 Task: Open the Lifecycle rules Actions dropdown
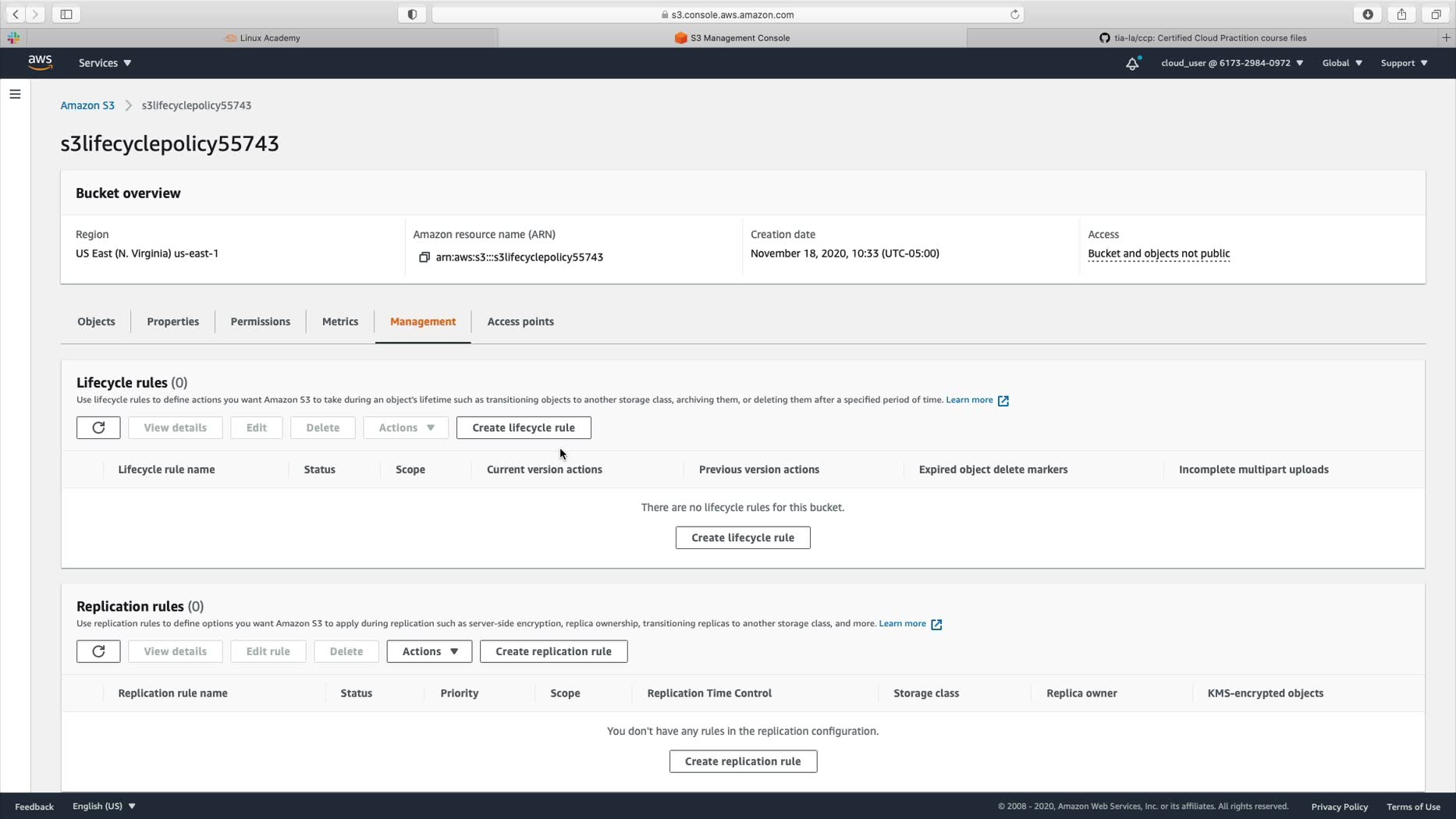(406, 427)
